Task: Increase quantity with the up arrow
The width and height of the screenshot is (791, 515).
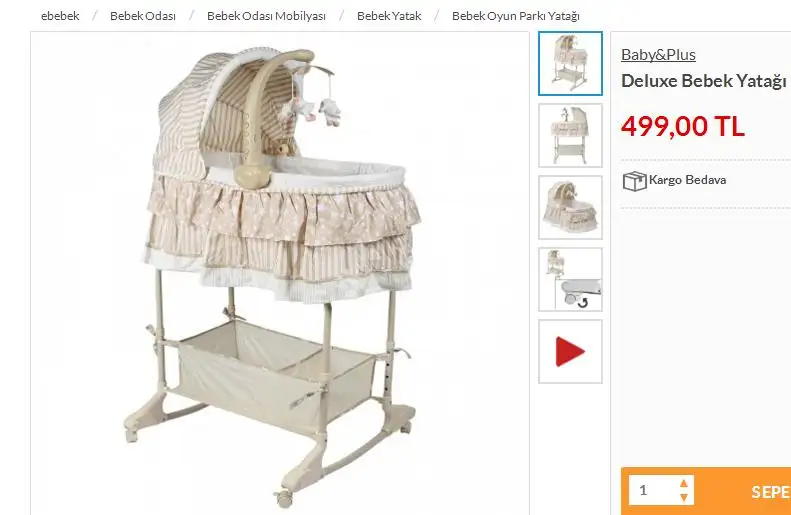Action: coord(684,483)
